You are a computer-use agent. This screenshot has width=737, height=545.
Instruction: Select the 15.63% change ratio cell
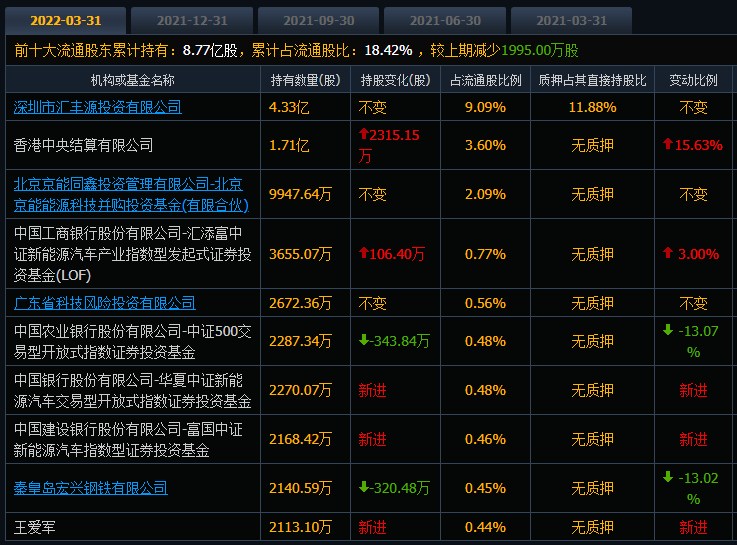click(693, 145)
